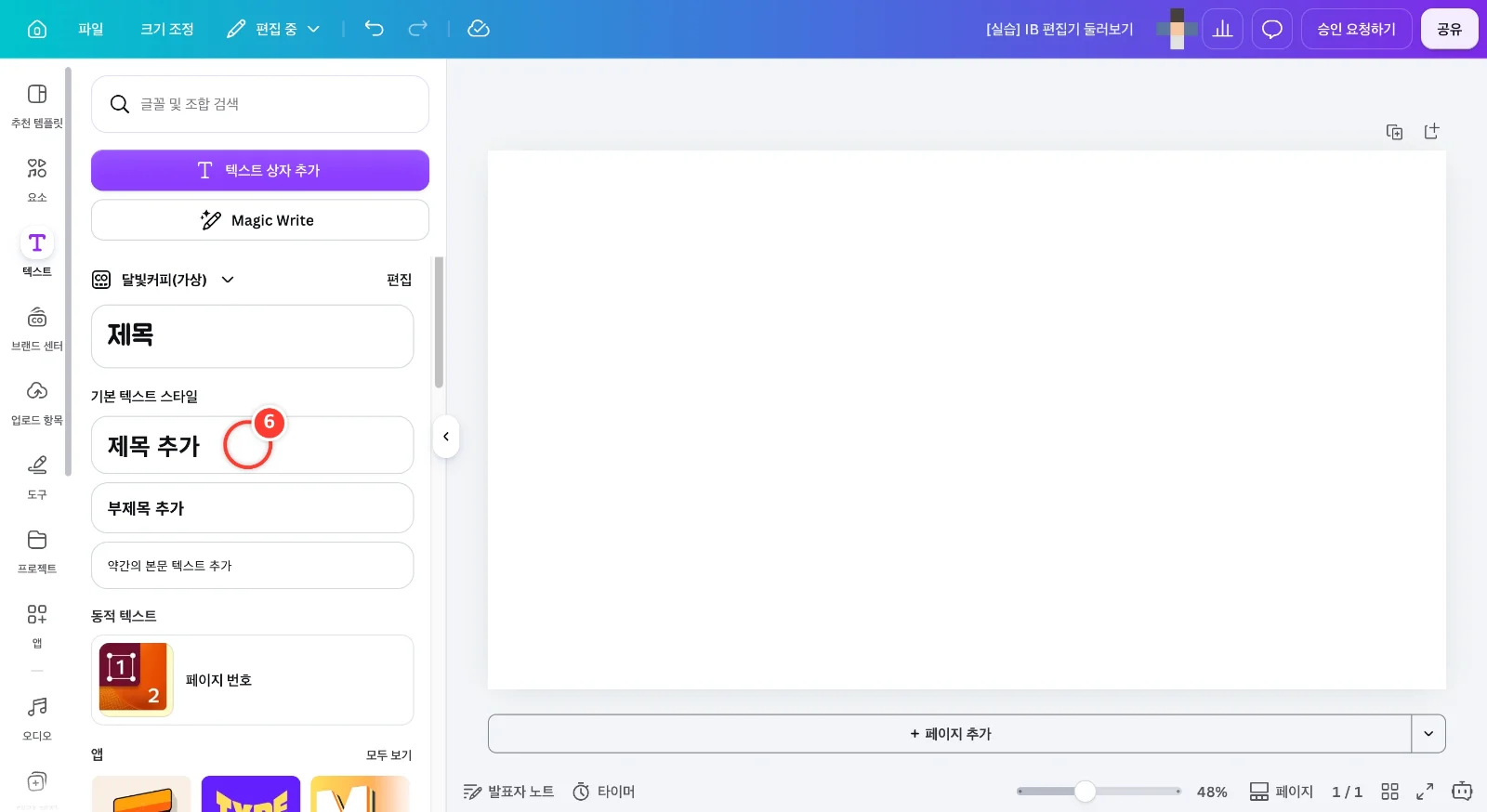Insert the 페이지 번호 dynamic text
This screenshot has height=812, width=1487.
tap(252, 680)
